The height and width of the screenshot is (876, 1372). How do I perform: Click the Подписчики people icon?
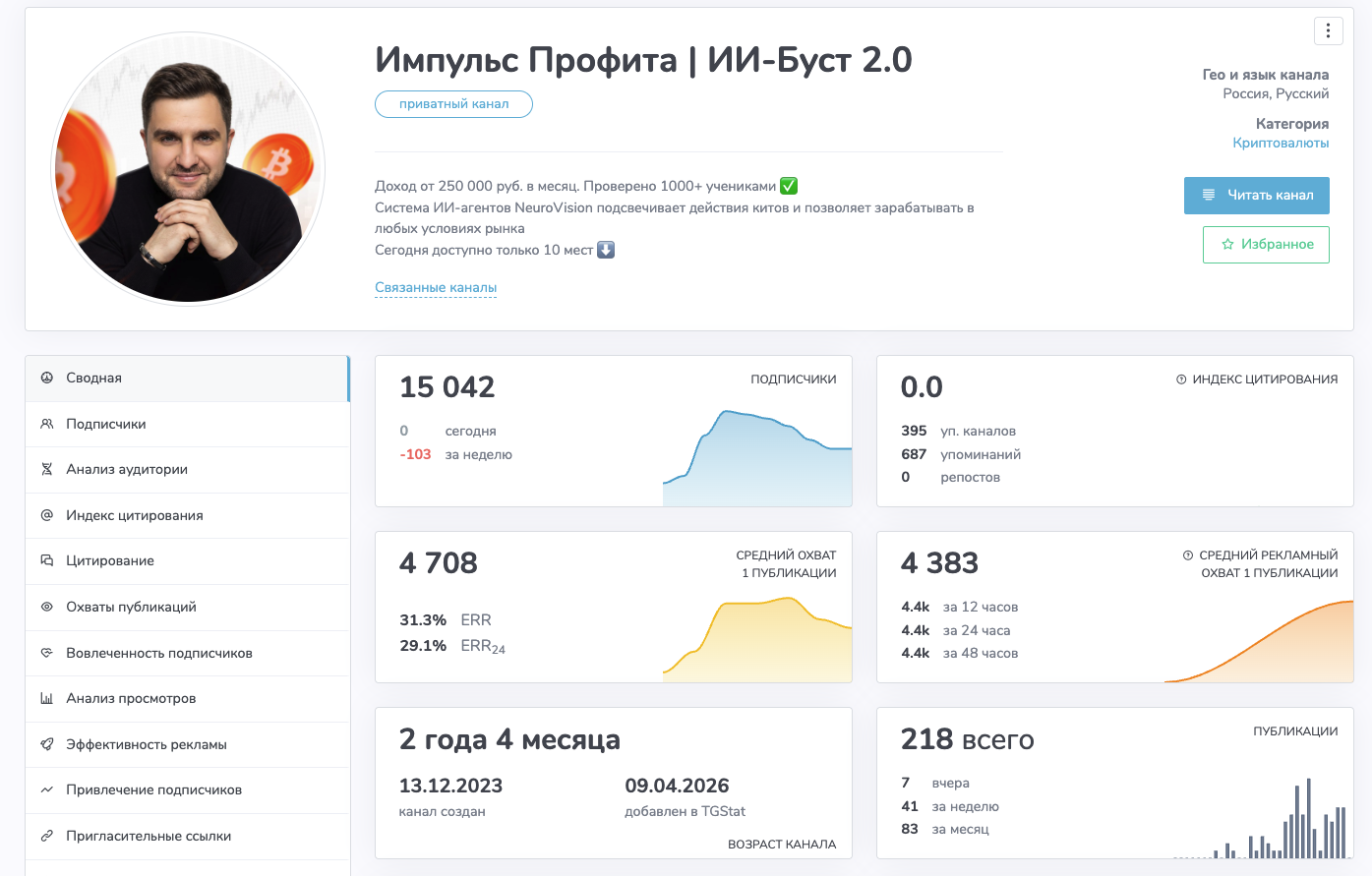(x=46, y=424)
